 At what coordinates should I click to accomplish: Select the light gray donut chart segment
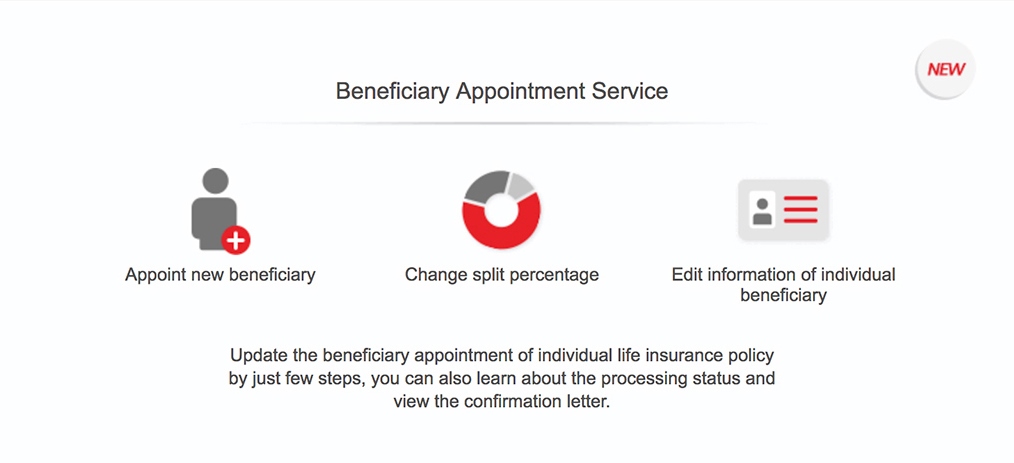pyautogui.click(x=521, y=184)
